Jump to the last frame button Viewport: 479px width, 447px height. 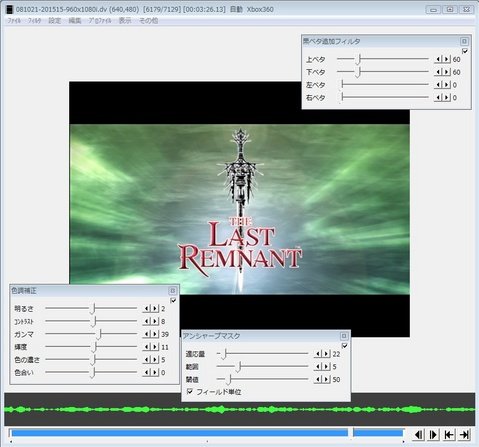(464, 435)
